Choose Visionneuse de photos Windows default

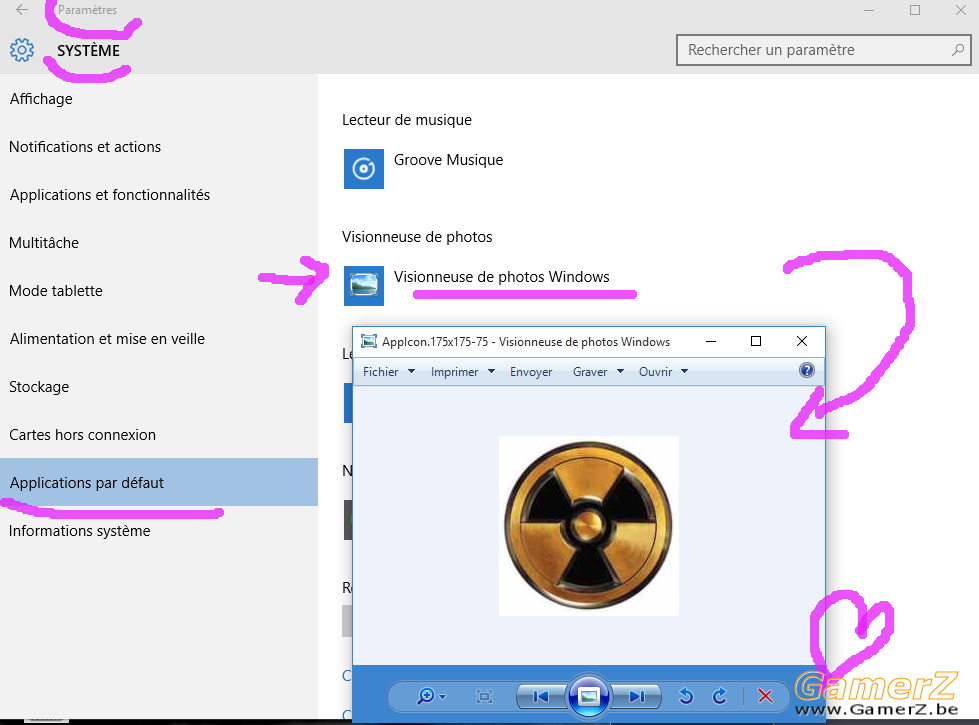pyautogui.click(x=501, y=277)
